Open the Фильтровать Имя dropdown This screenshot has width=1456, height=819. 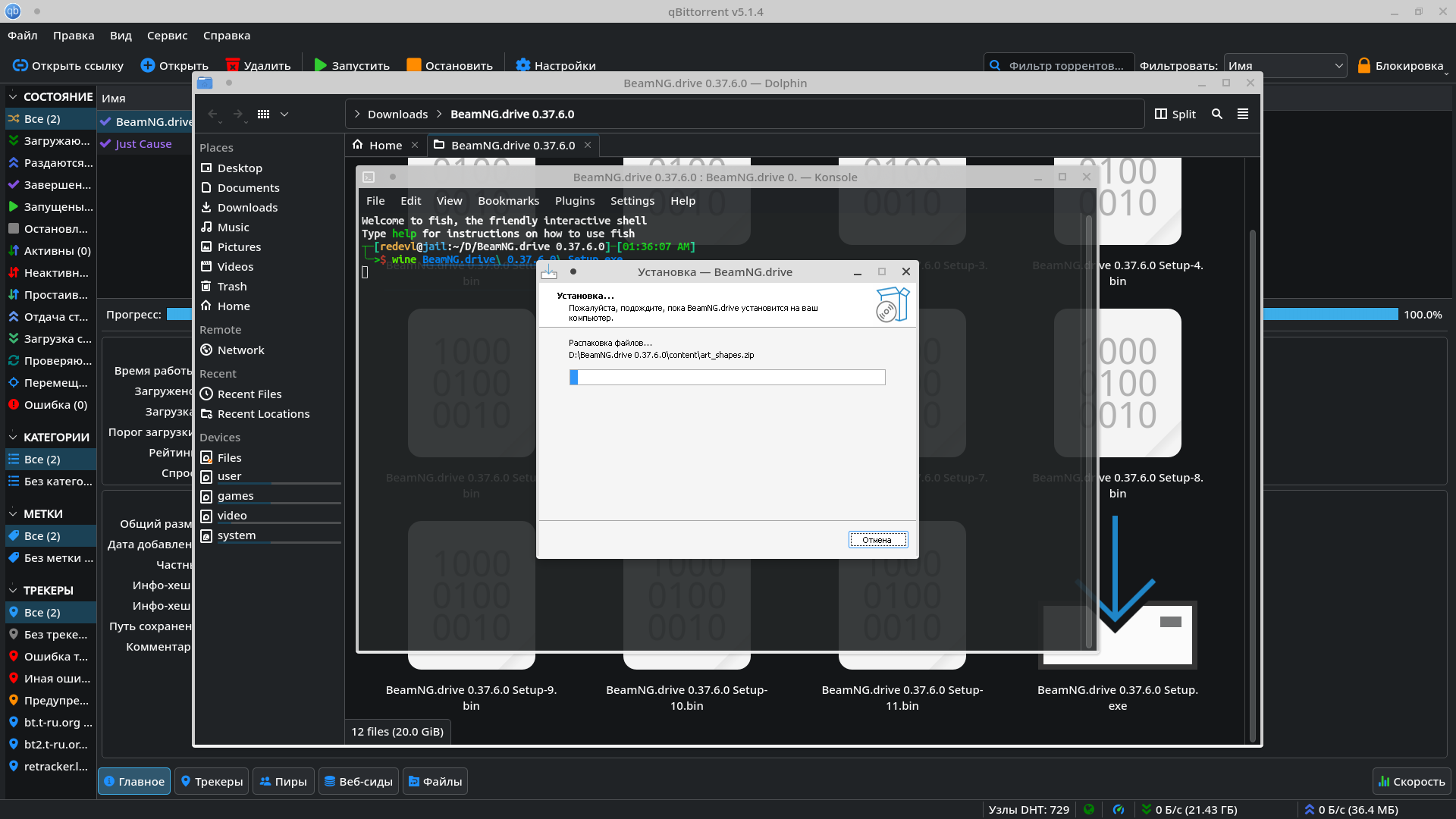[1285, 65]
